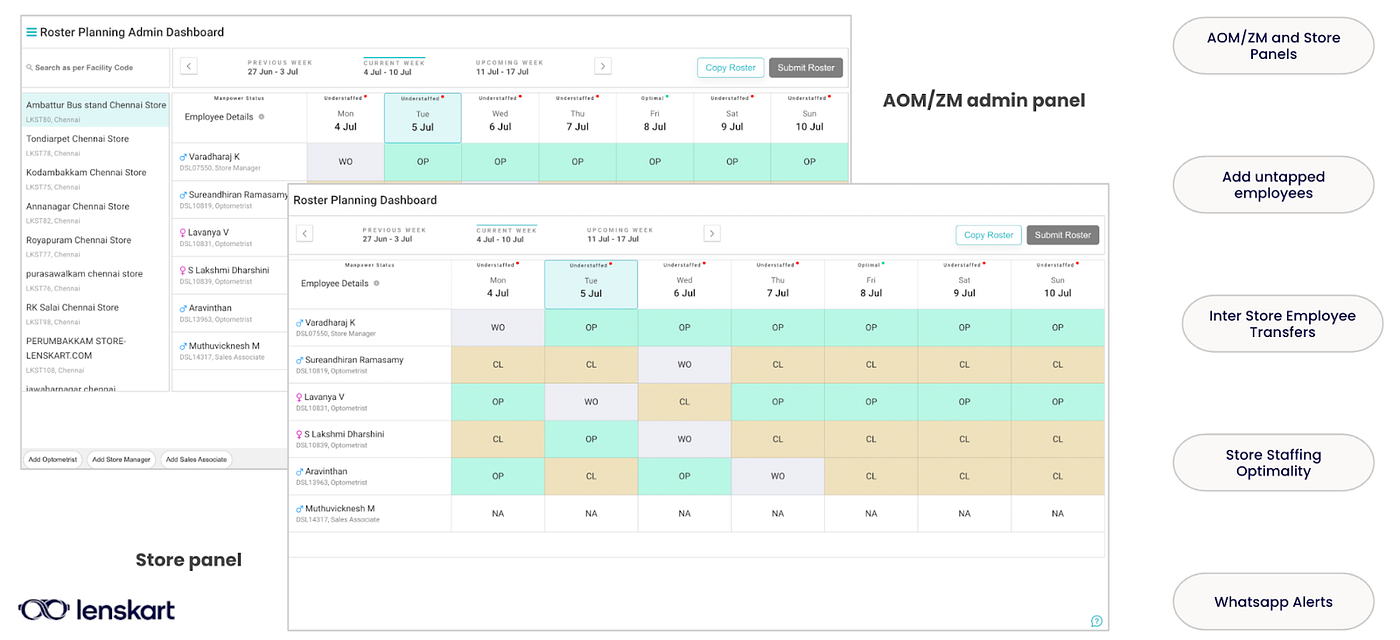Screen dimensions: 1400x640
Task: Click Add Optometrist button
Action: (53, 460)
